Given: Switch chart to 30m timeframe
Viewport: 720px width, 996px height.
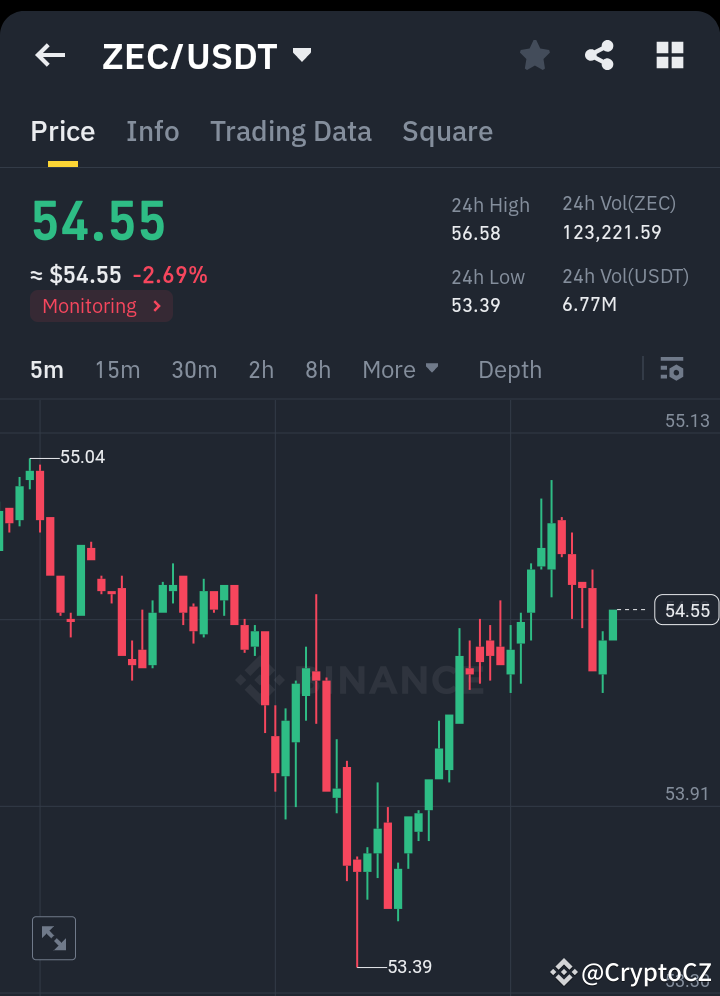Looking at the screenshot, I should coord(194,369).
